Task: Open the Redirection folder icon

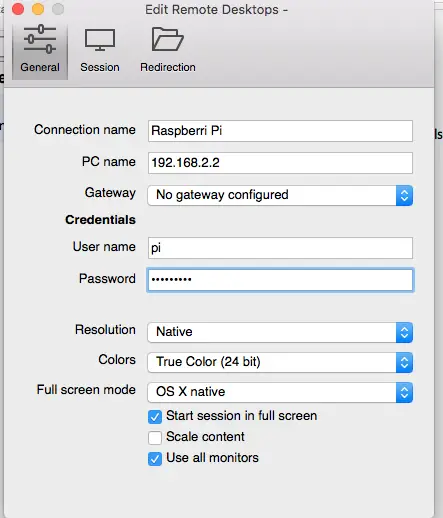Action: pos(168,39)
